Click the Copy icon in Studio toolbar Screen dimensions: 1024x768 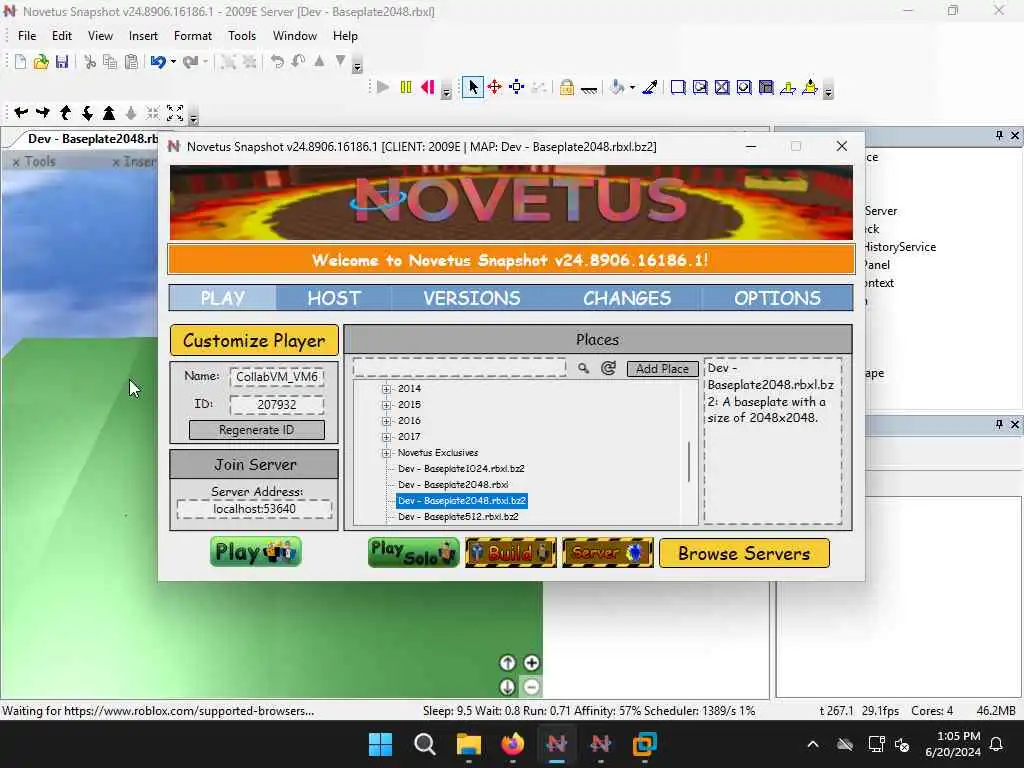pos(110,62)
